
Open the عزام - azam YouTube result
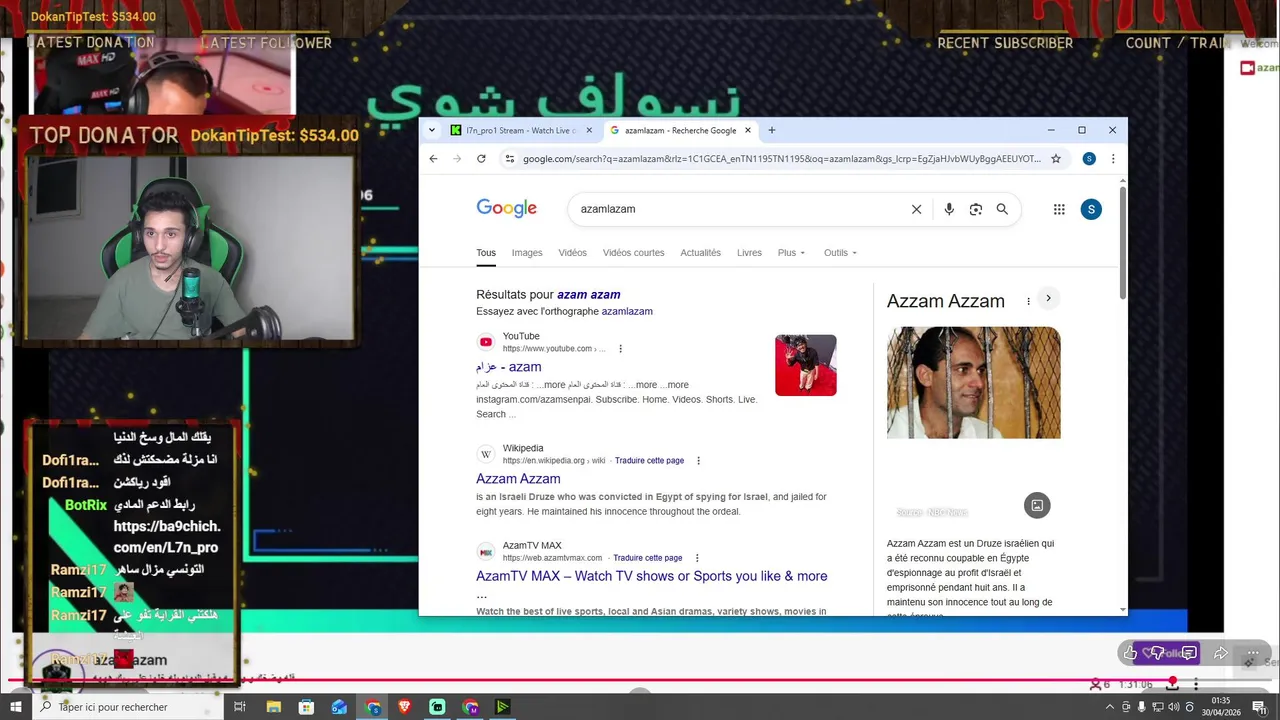508,367
